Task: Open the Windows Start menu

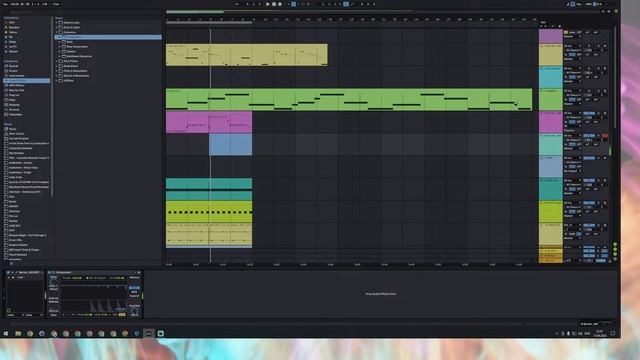Action: [x=6, y=333]
